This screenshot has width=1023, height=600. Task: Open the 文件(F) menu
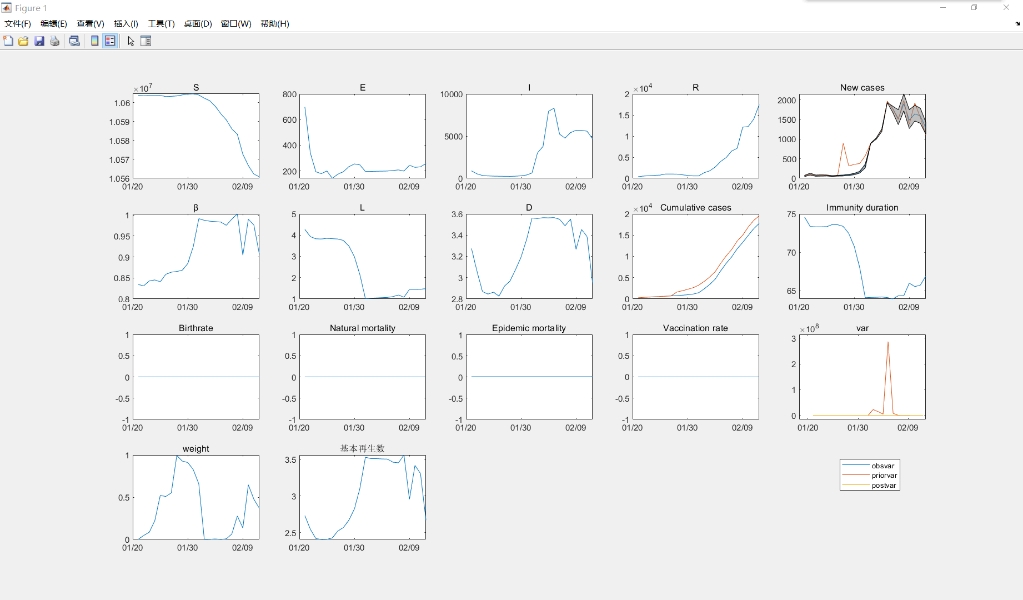pyautogui.click(x=17, y=23)
